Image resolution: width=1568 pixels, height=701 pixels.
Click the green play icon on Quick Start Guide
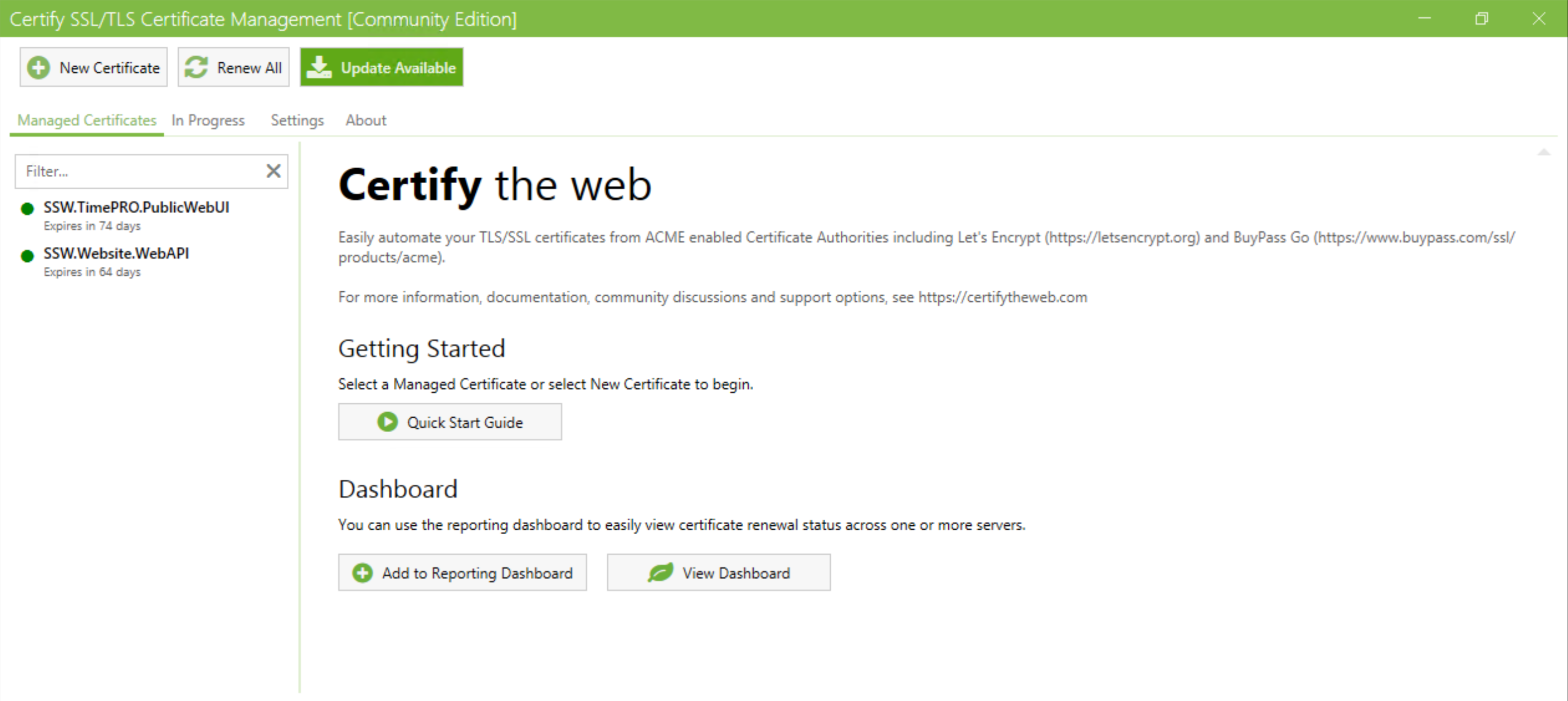coord(387,422)
